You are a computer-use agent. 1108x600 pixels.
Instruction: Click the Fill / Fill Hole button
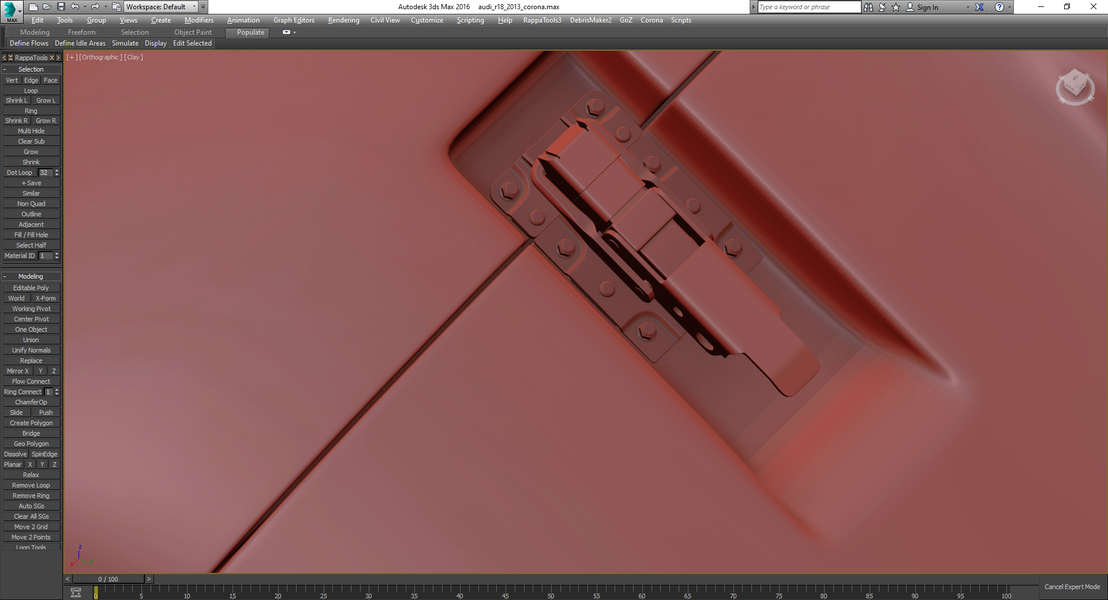(x=31, y=235)
